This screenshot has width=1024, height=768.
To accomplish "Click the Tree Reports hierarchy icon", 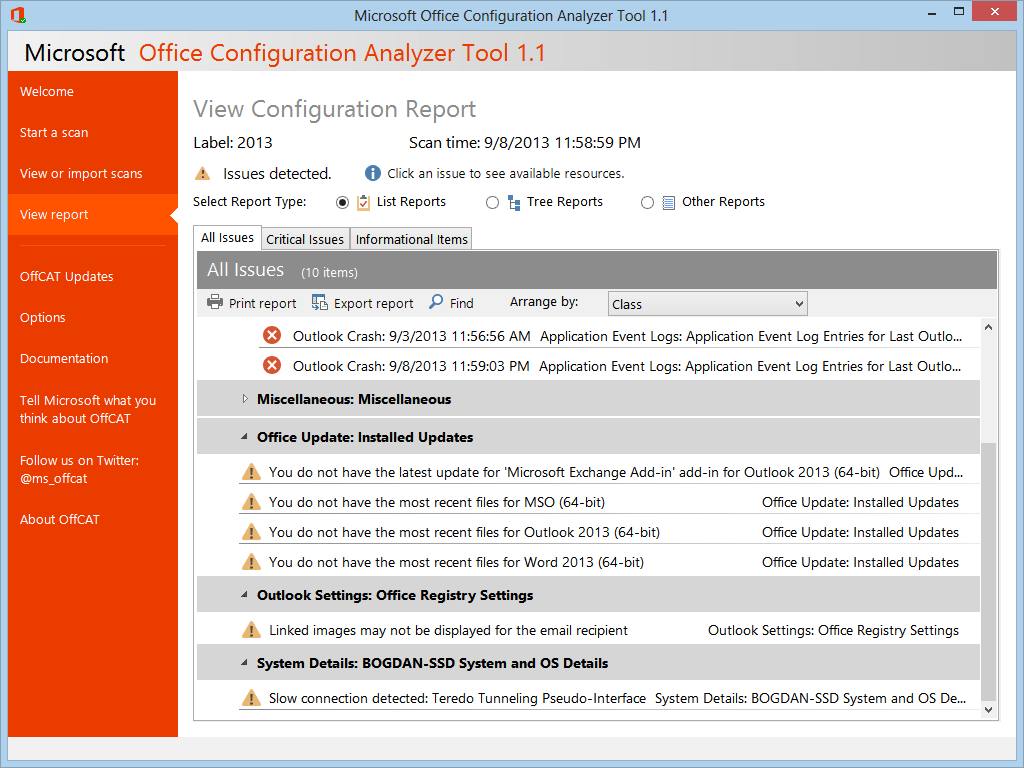I will coord(514,202).
